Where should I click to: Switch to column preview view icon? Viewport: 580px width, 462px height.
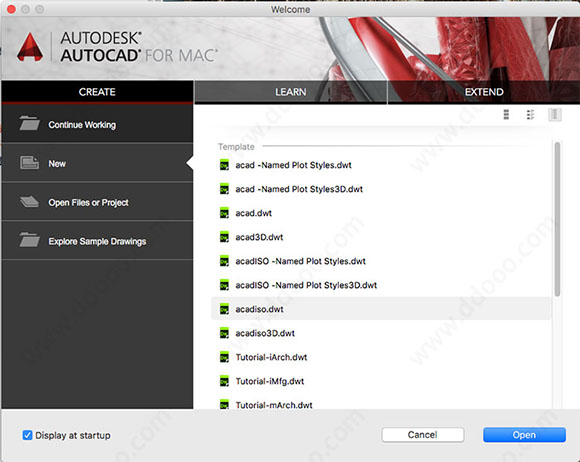point(554,115)
